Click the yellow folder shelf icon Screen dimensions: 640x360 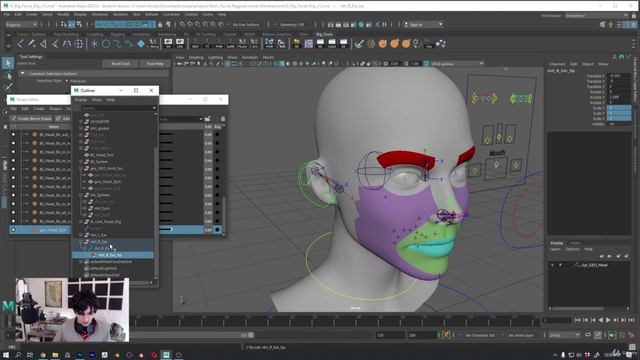point(297,43)
